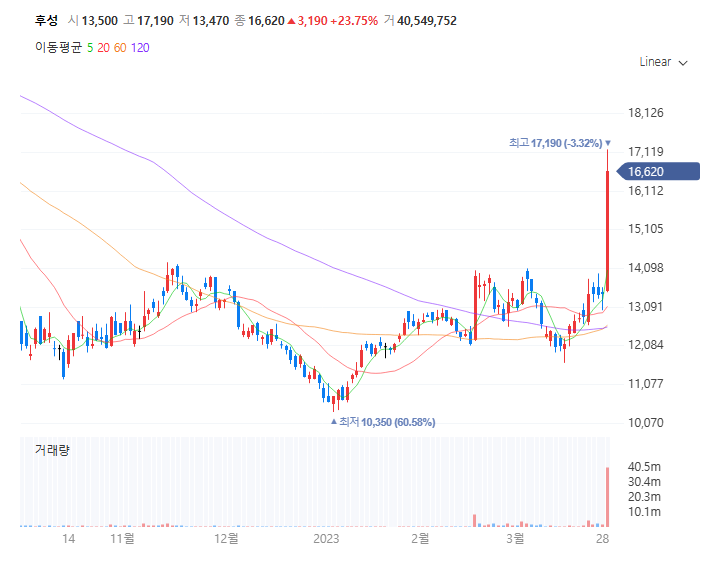Click the 이동평균 label

58,48
